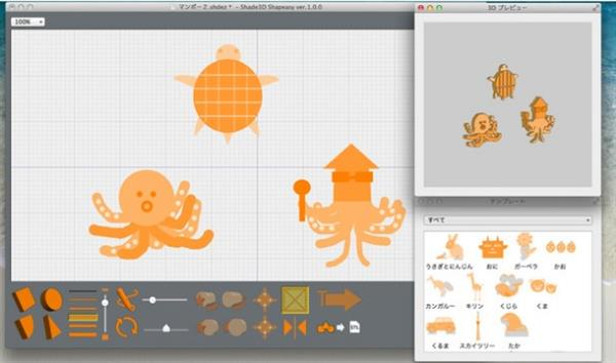The width and height of the screenshot is (616, 363).
Task: Click the octopus shape on canvas
Action: point(150,214)
